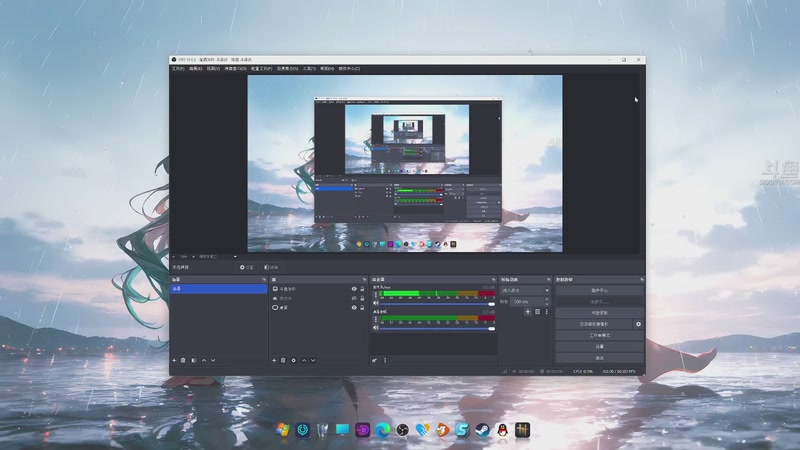The image size is (800, 450).
Task: Open the View menu
Action: tap(213, 68)
